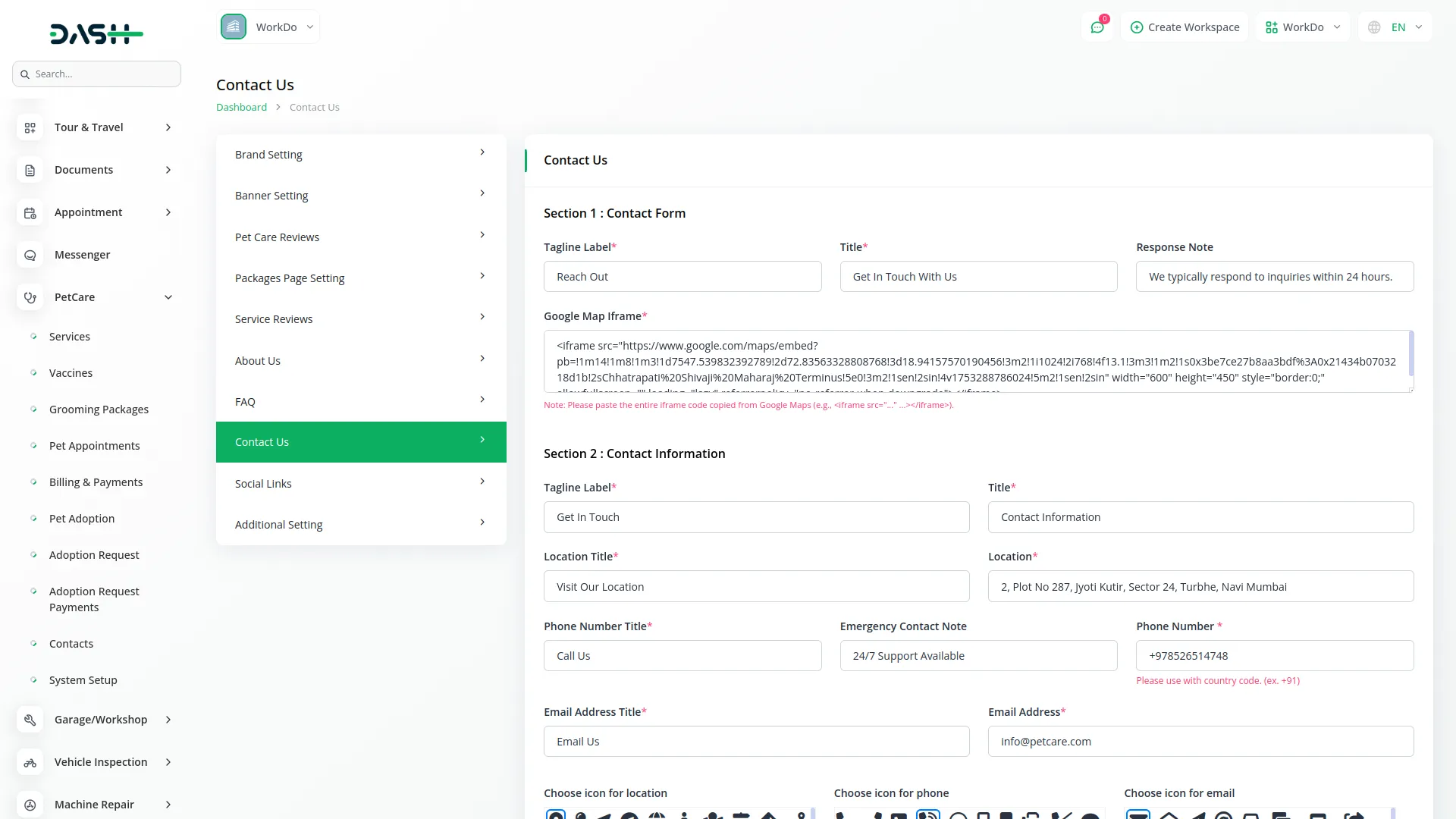The width and height of the screenshot is (1456, 819).
Task: Click the Garage/Workshop wrench icon
Action: [30, 720]
